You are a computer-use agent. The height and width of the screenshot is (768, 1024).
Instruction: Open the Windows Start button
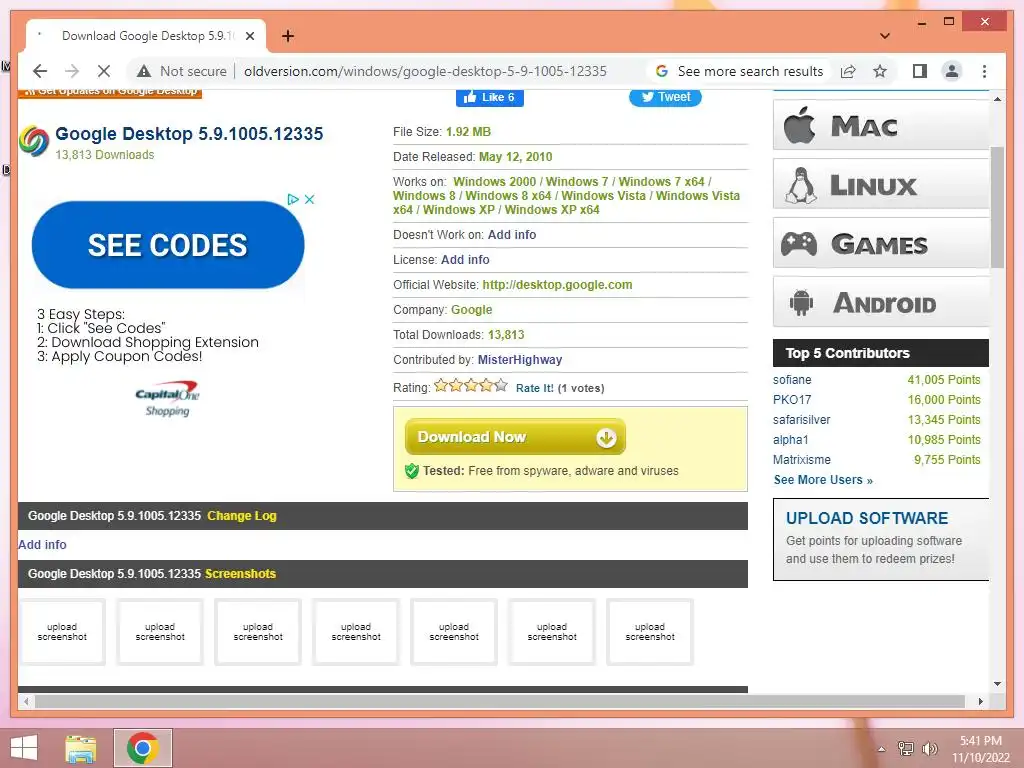24,748
